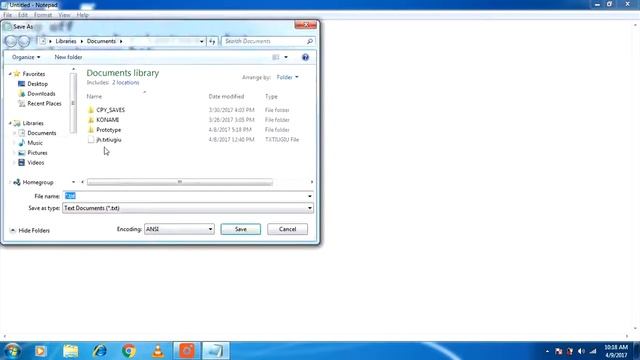Sort by Type column header
This screenshot has width=640, height=360.
point(271,96)
